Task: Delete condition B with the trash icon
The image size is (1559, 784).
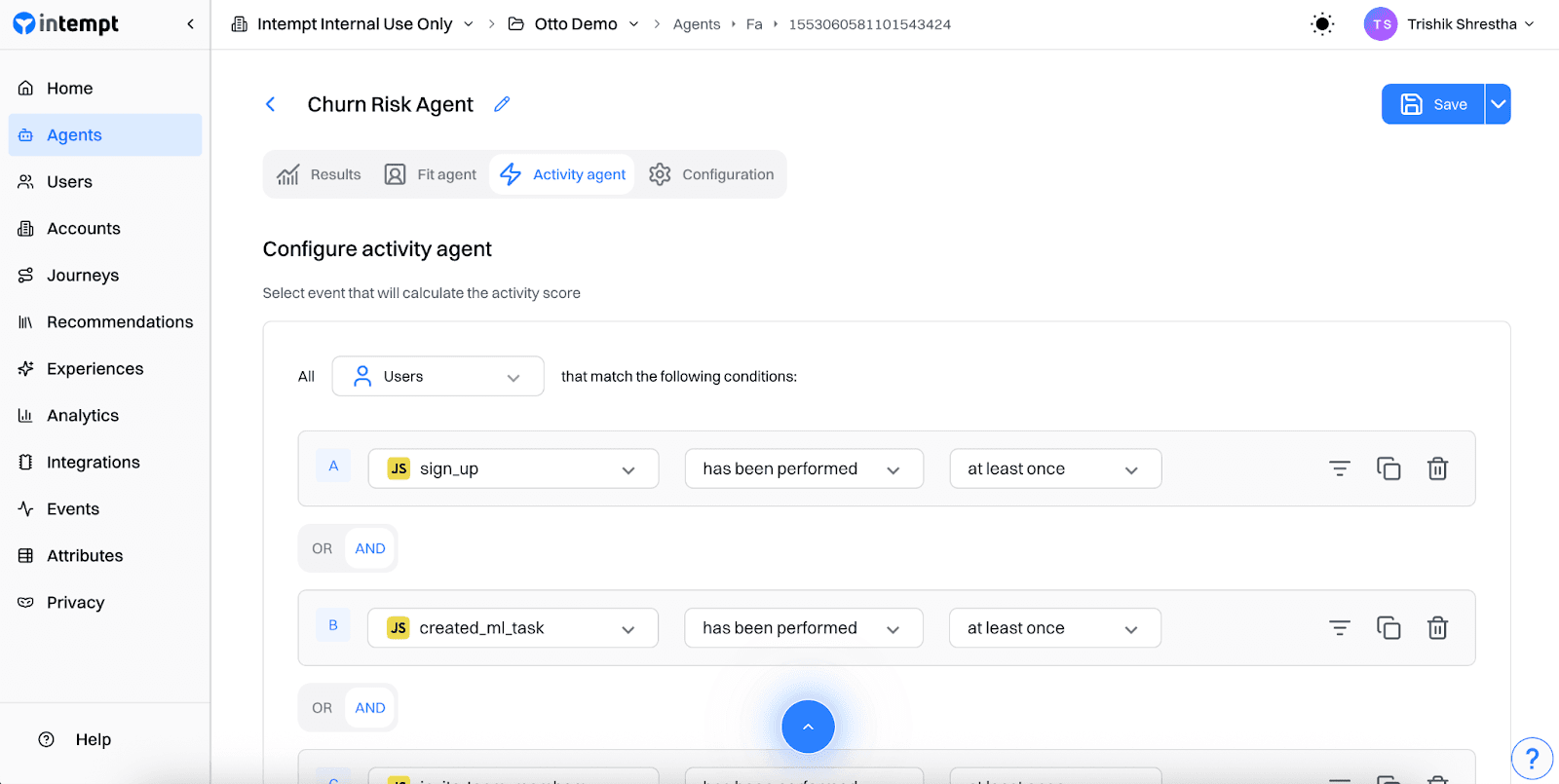Action: 1437,628
